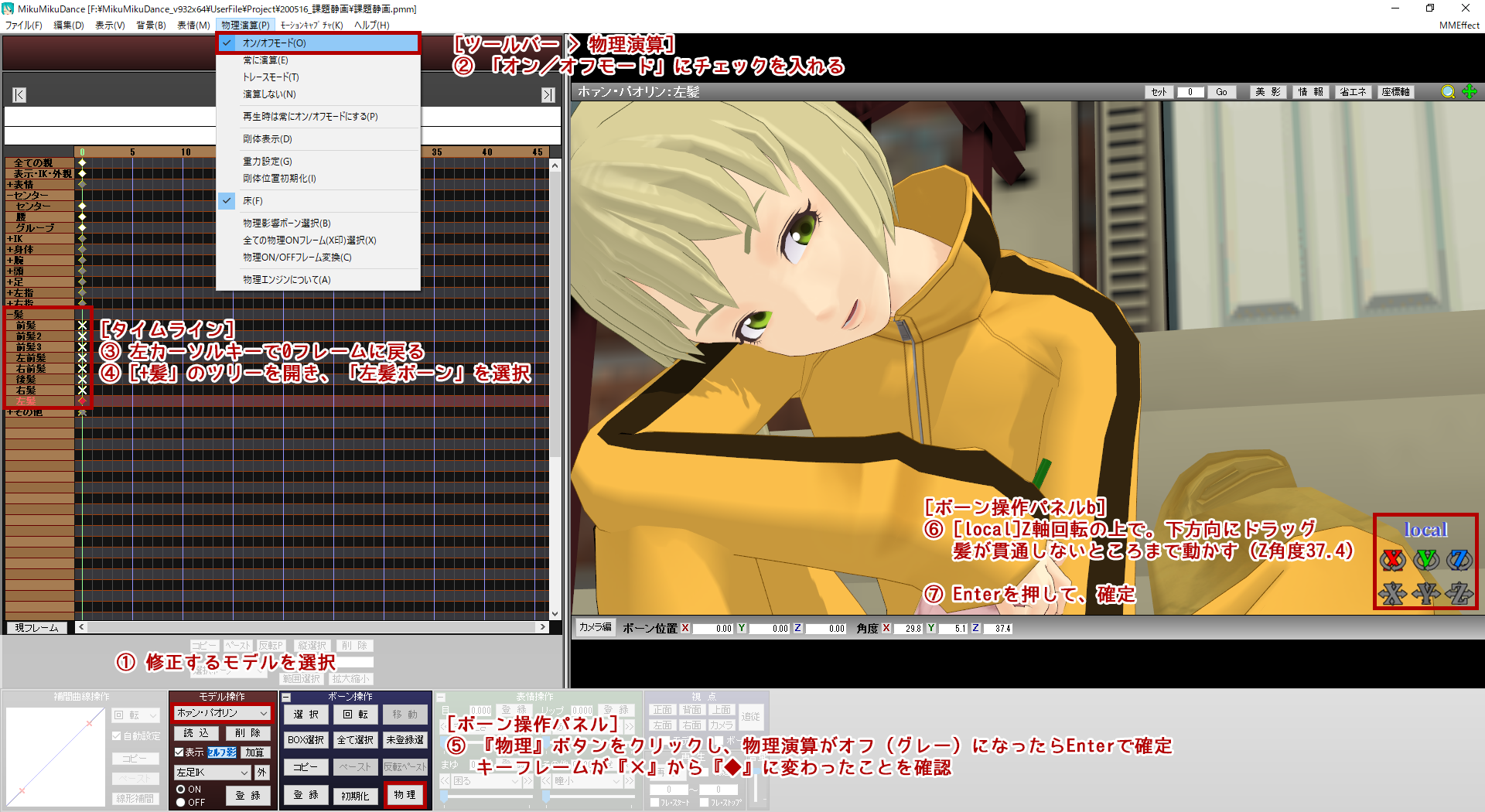Viewport: 1485px width, 812px height.
Task: Click the gray Z-axis move icon
Action: tap(1459, 593)
